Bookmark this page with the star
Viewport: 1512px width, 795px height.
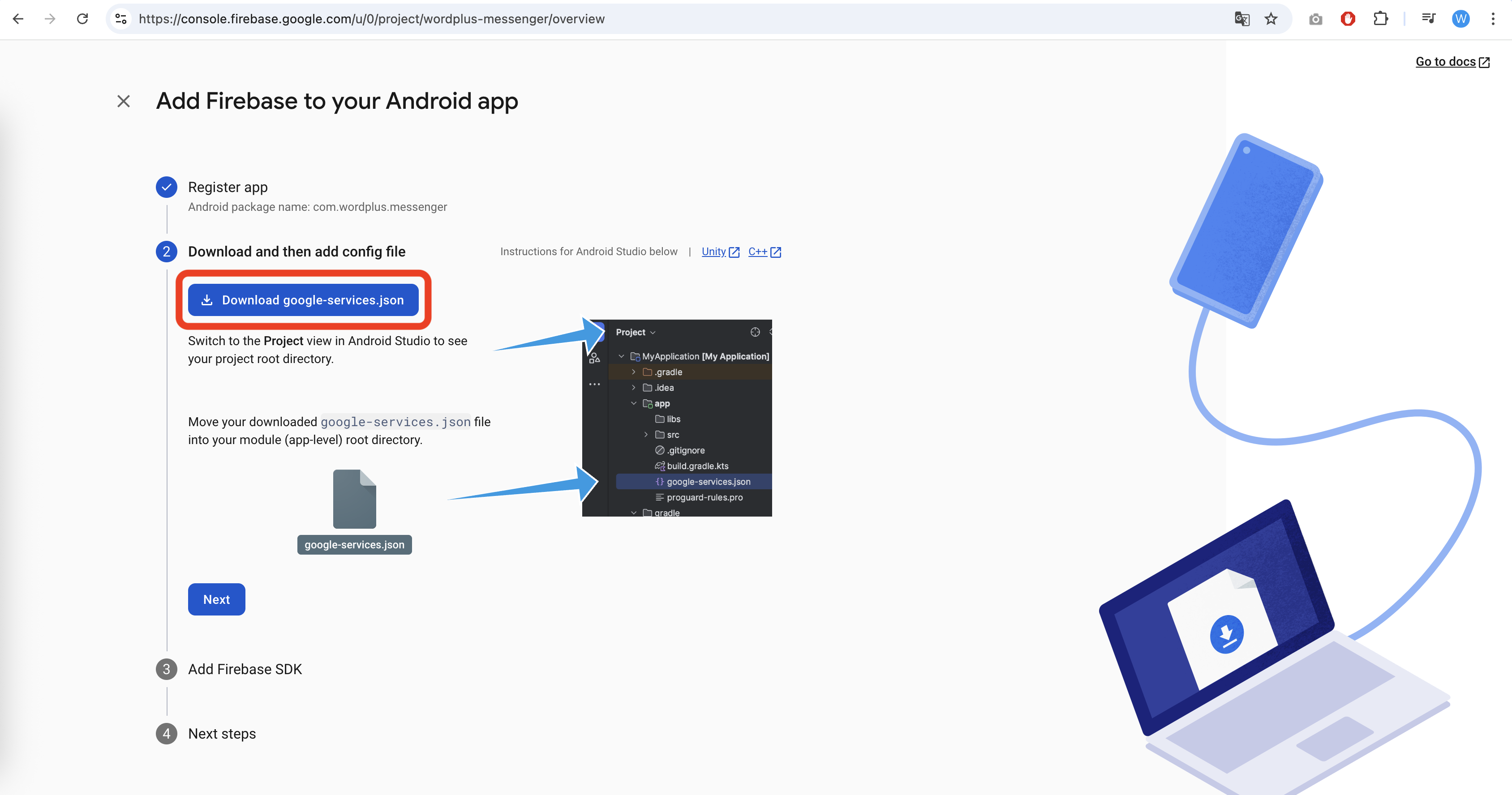pos(1271,19)
